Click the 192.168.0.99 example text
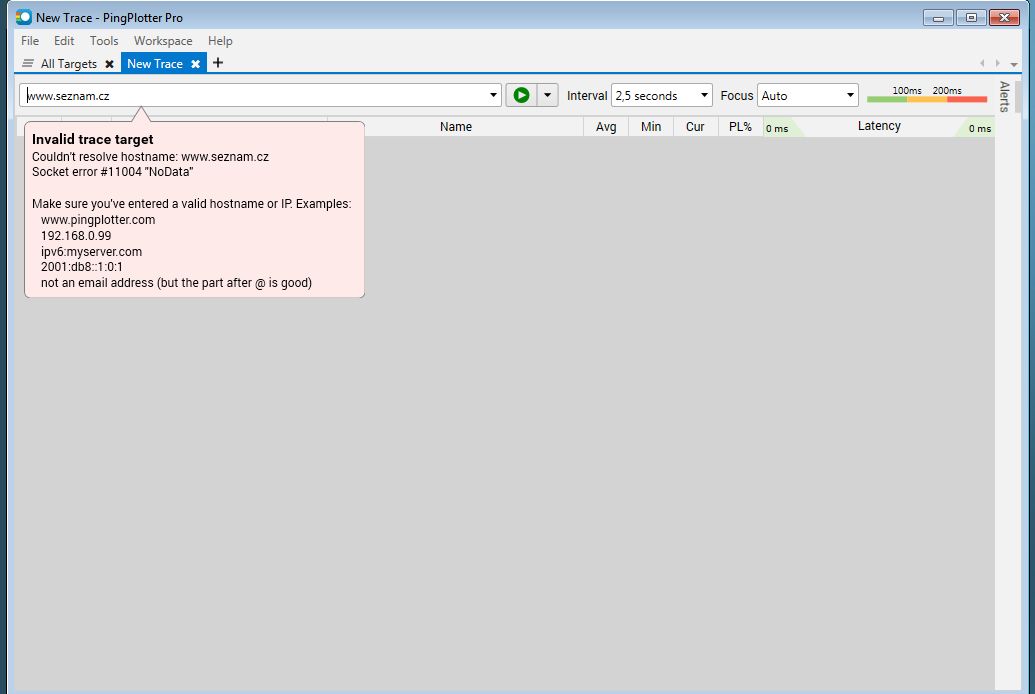This screenshot has width=1035, height=694. pyautogui.click(x=76, y=236)
